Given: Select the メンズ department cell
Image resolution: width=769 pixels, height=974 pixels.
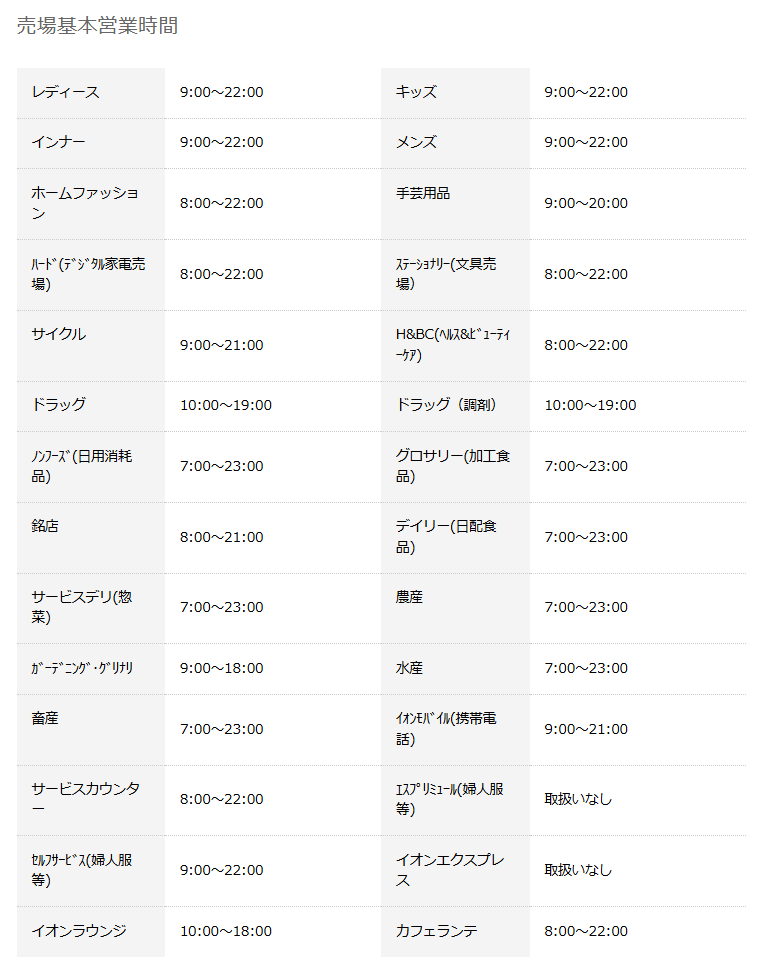Looking at the screenshot, I should click(416, 142).
